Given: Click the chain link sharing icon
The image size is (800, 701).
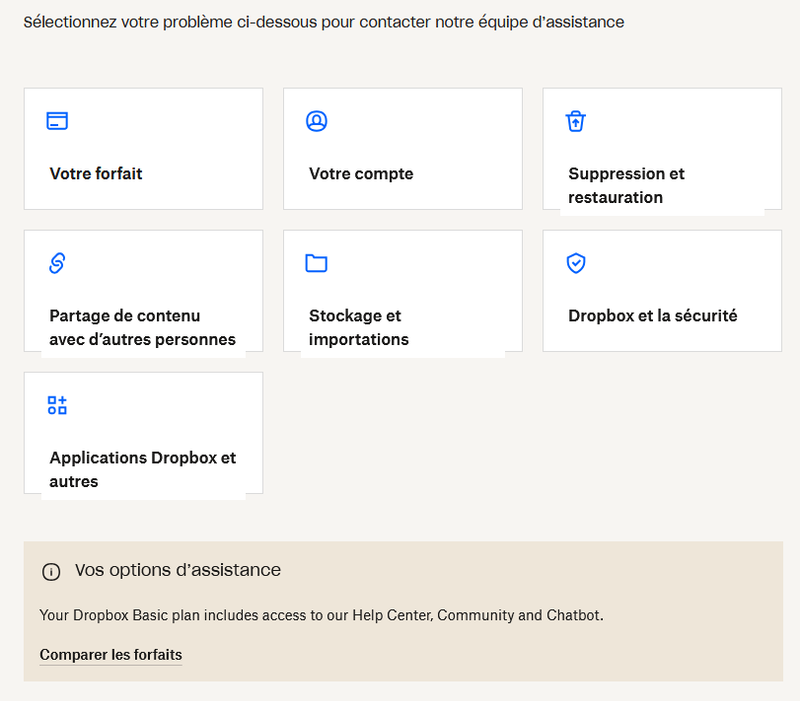Looking at the screenshot, I should click(57, 263).
